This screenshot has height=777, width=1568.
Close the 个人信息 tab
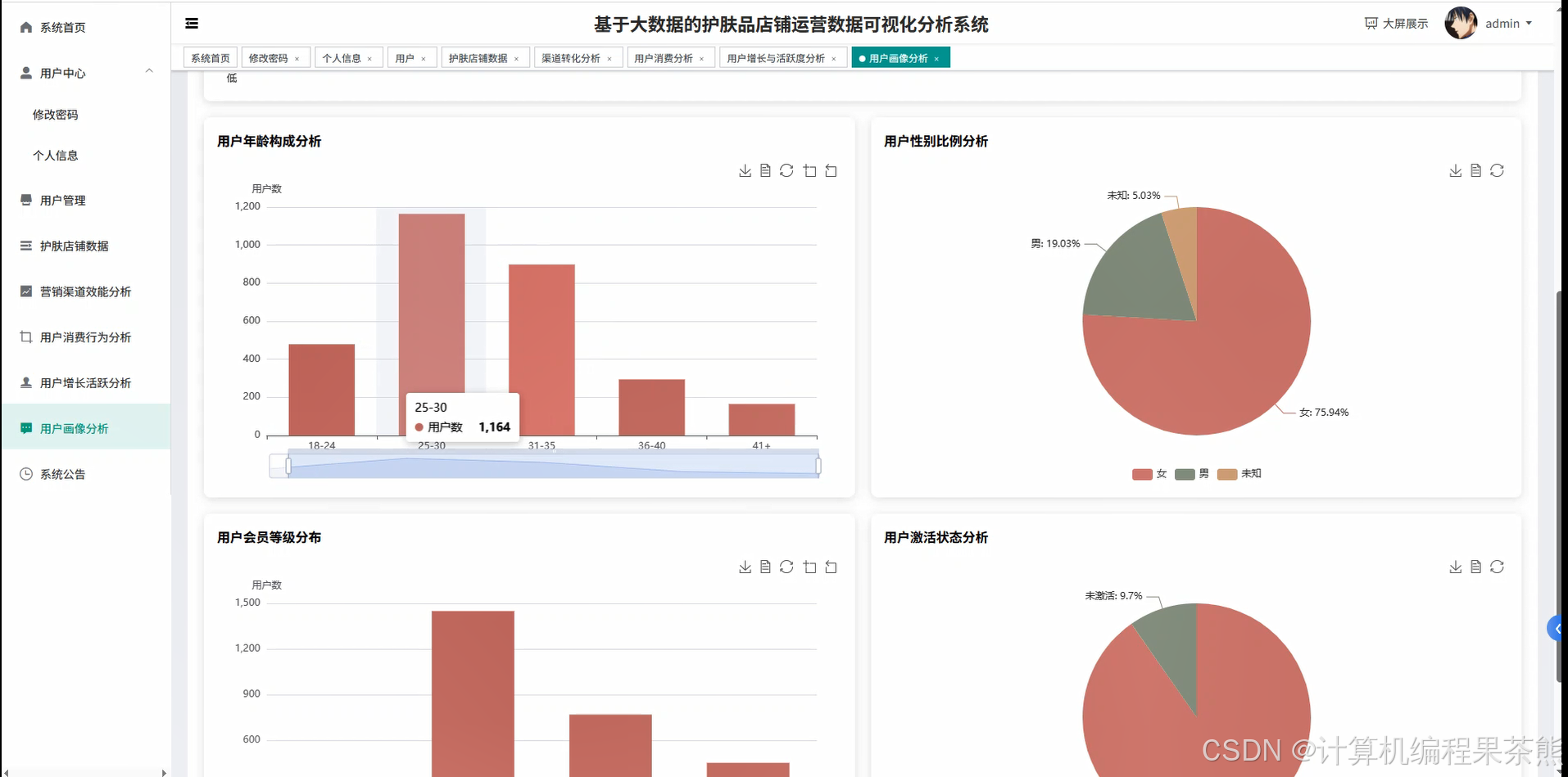pos(369,59)
